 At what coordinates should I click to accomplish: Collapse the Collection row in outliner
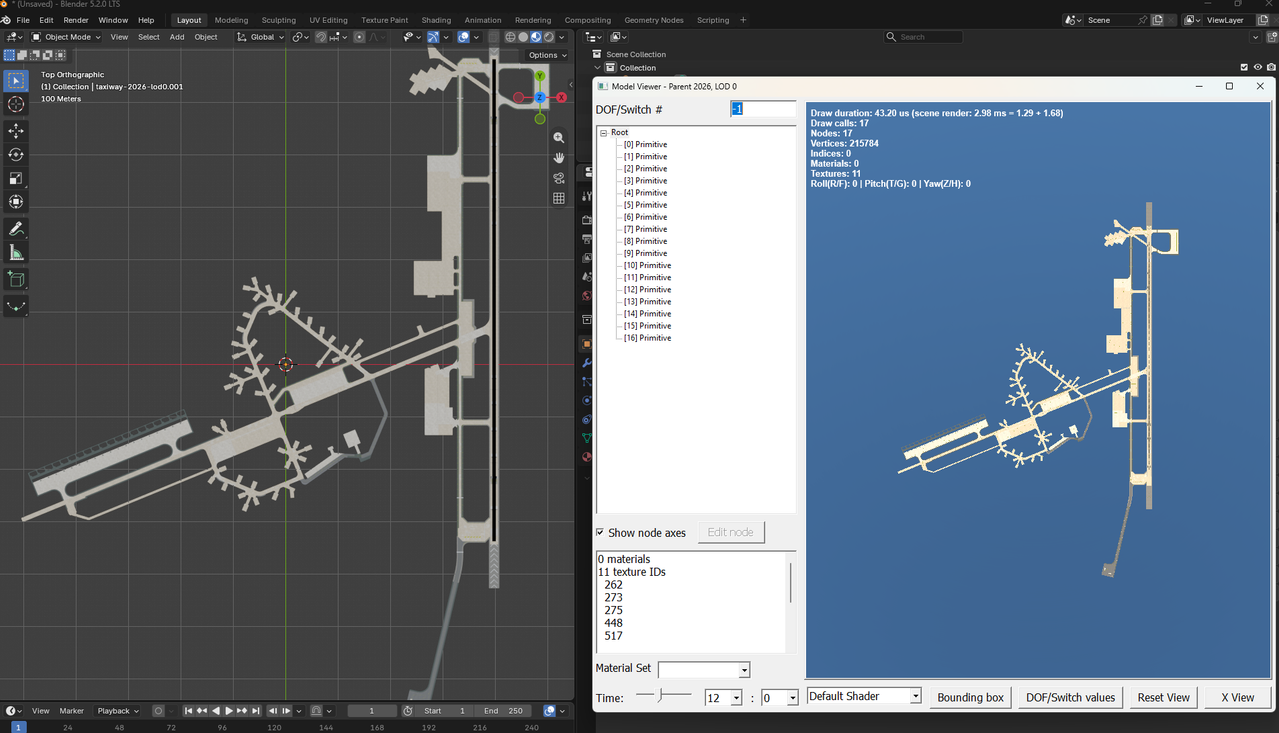[598, 68]
